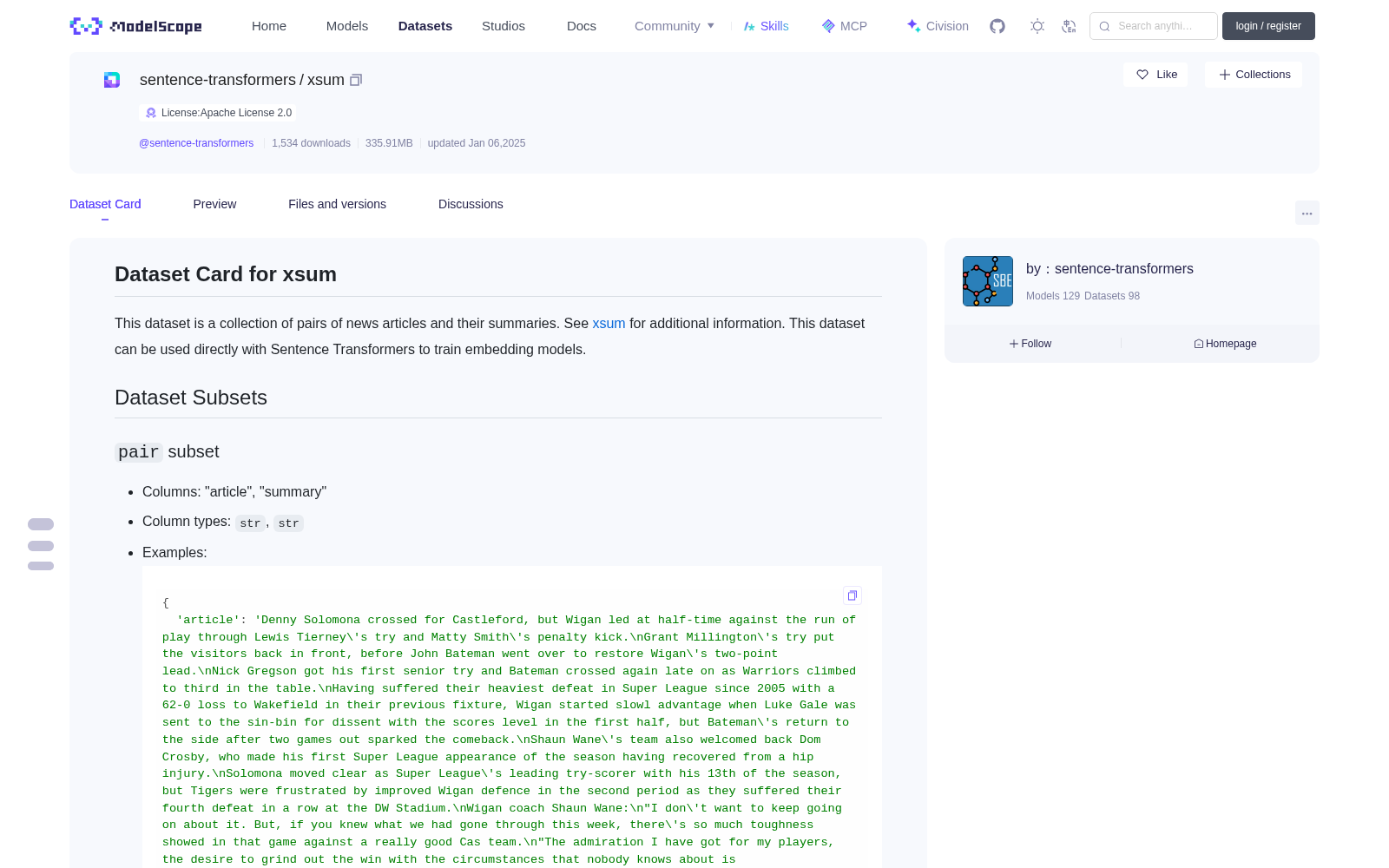This screenshot has height=868, width=1389.
Task: Open sentence-transformers organization avatar
Action: tap(988, 281)
